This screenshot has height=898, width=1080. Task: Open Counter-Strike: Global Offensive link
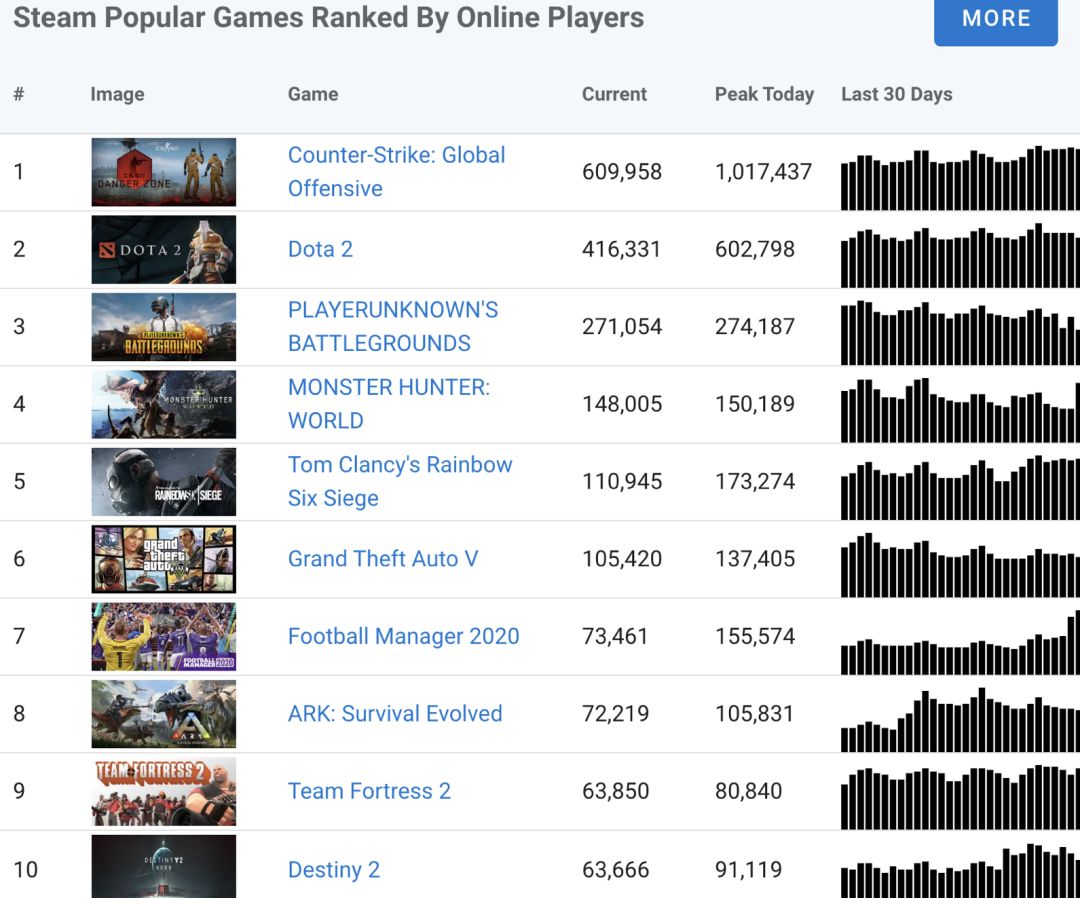pos(397,171)
